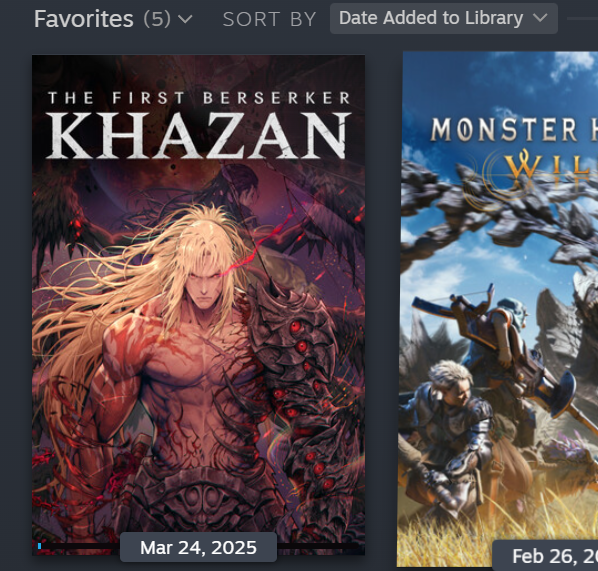Image resolution: width=598 pixels, height=571 pixels.
Task: Click the blue progress indicator on Khazan
Action: tap(40, 546)
